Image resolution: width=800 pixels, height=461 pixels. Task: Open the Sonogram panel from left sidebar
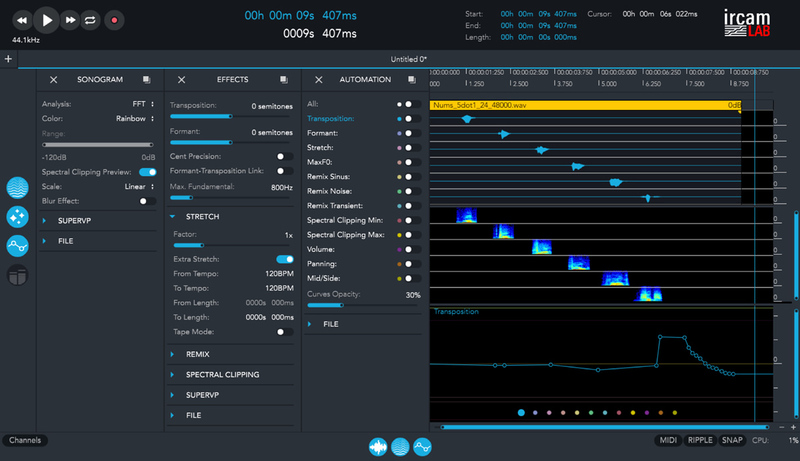[x=17, y=187]
